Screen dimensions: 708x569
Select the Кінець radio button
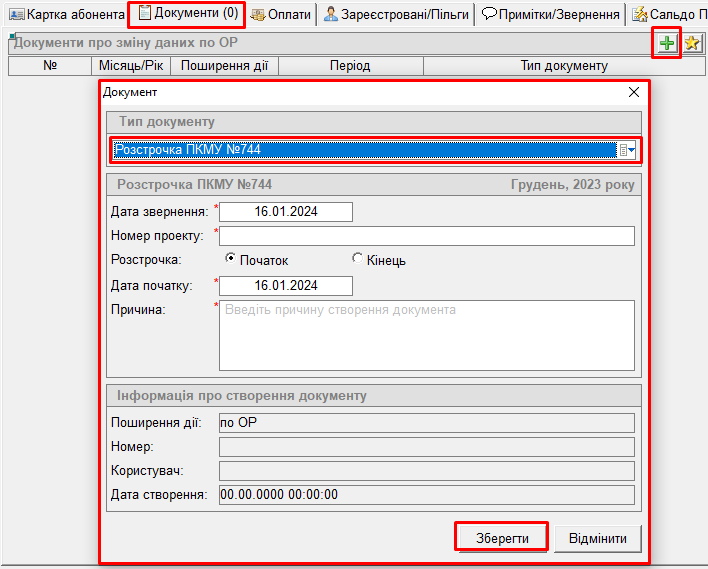pos(358,259)
